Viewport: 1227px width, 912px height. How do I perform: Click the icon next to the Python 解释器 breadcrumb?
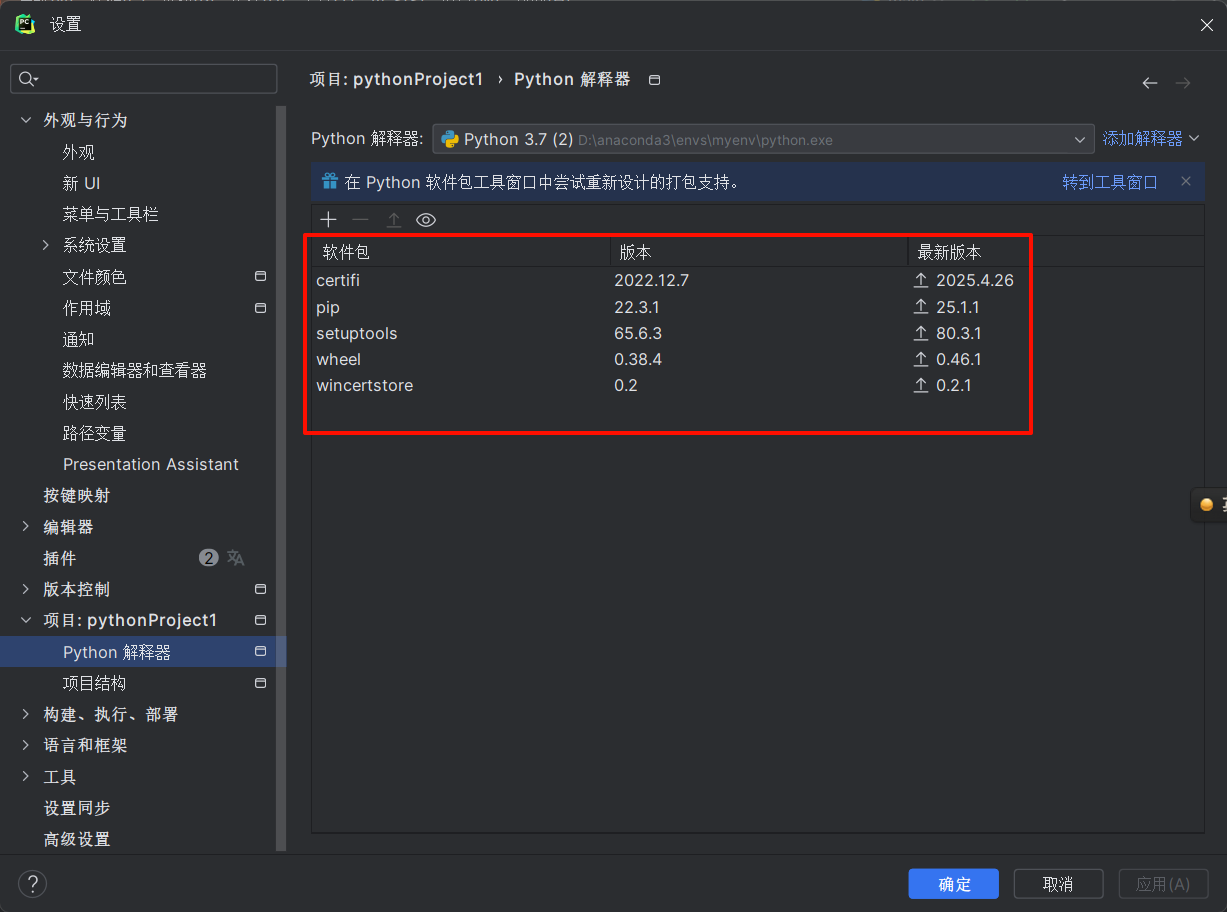[x=655, y=80]
